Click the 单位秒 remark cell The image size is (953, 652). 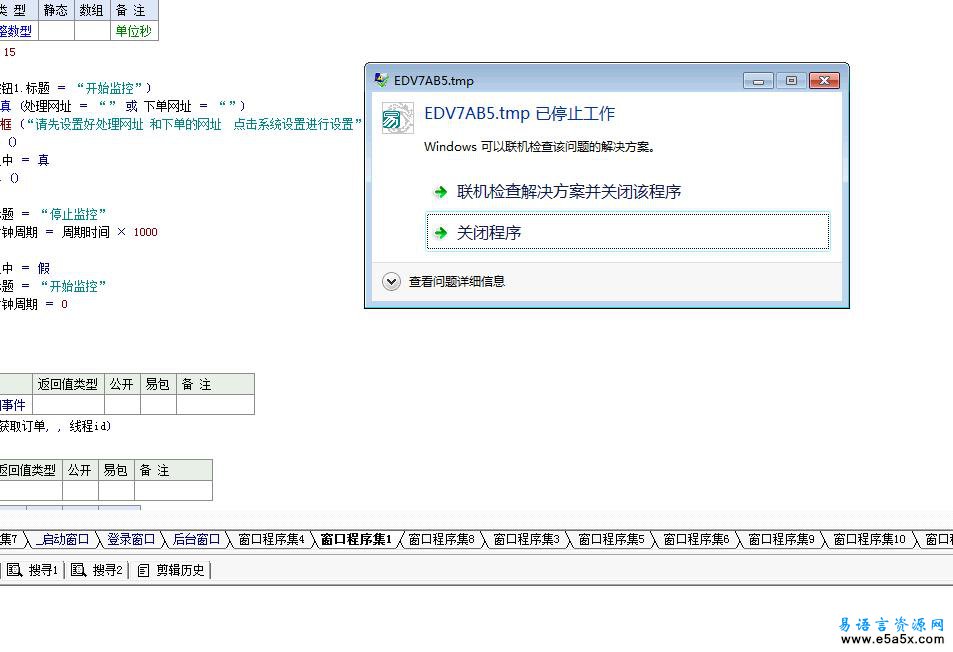pos(134,31)
